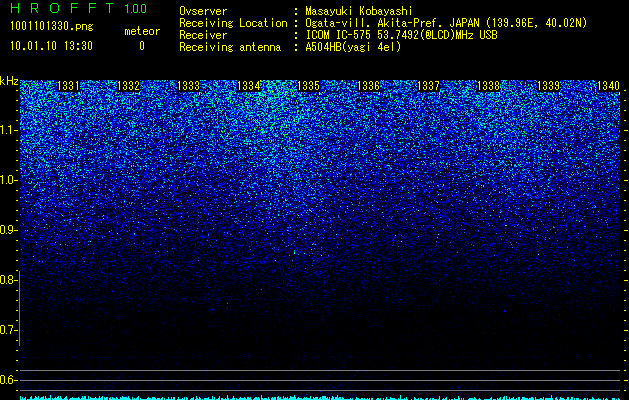Click the 1336 time marker
Image resolution: width=629 pixels, height=400 pixels.
pos(368,86)
